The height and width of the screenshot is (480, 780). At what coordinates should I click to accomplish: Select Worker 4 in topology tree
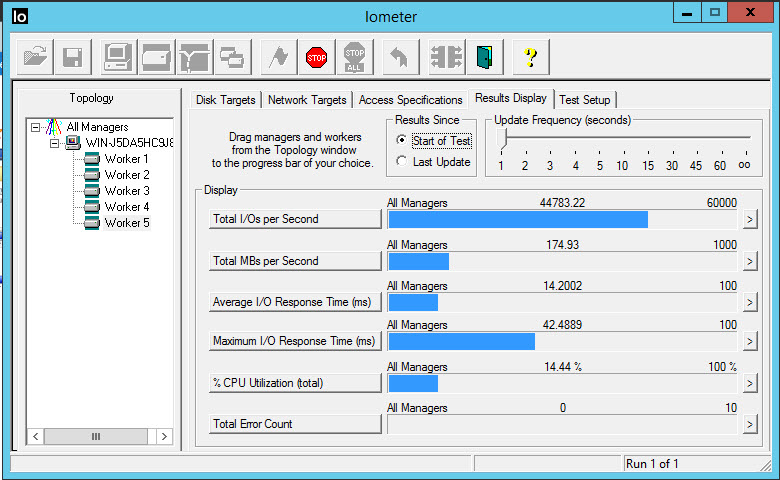[x=126, y=207]
